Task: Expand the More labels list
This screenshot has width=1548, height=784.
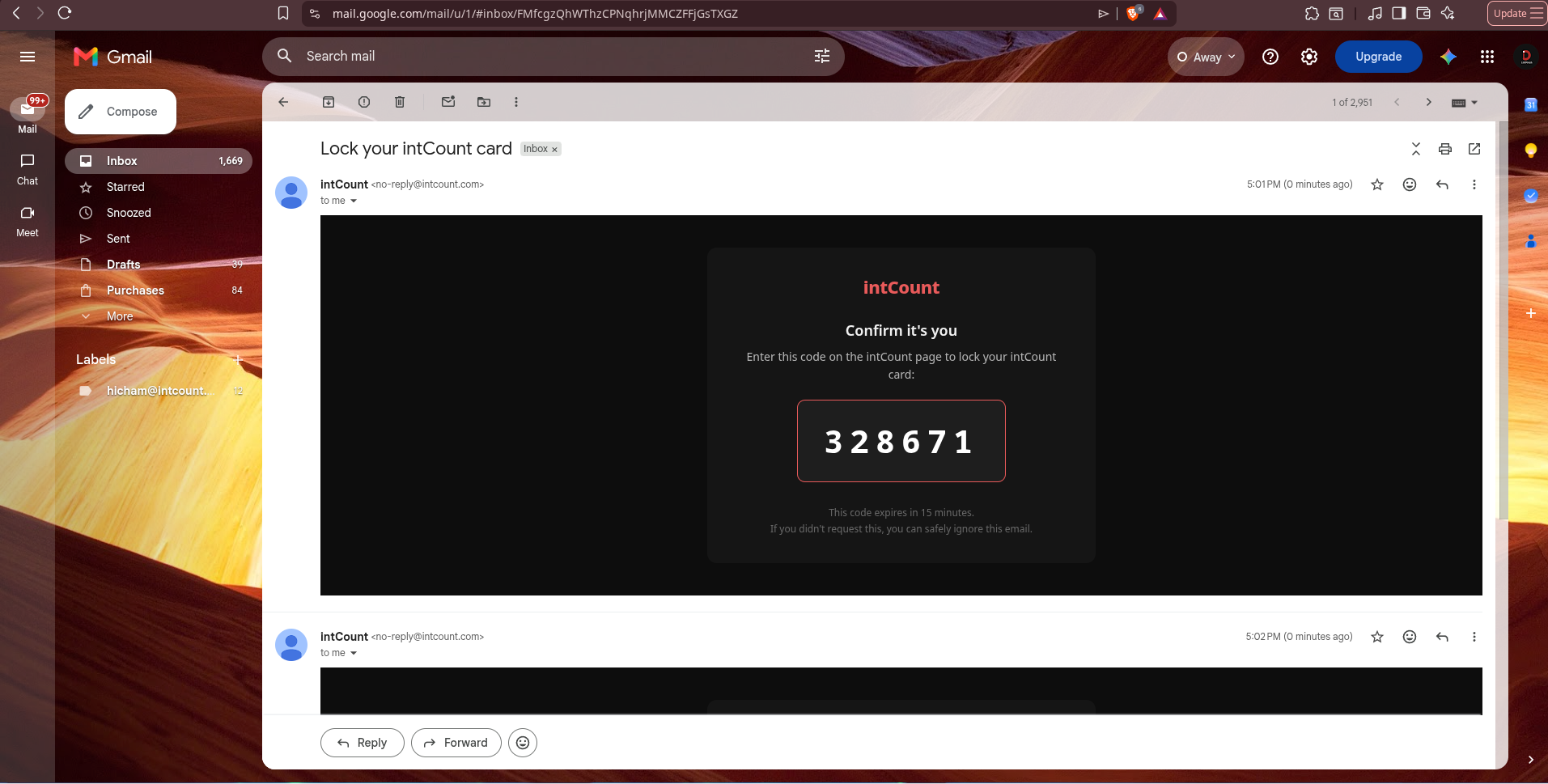Action: [120, 316]
